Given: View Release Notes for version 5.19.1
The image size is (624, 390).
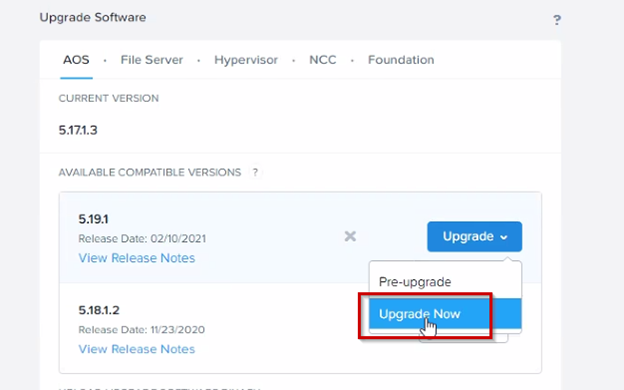Looking at the screenshot, I should click(136, 258).
